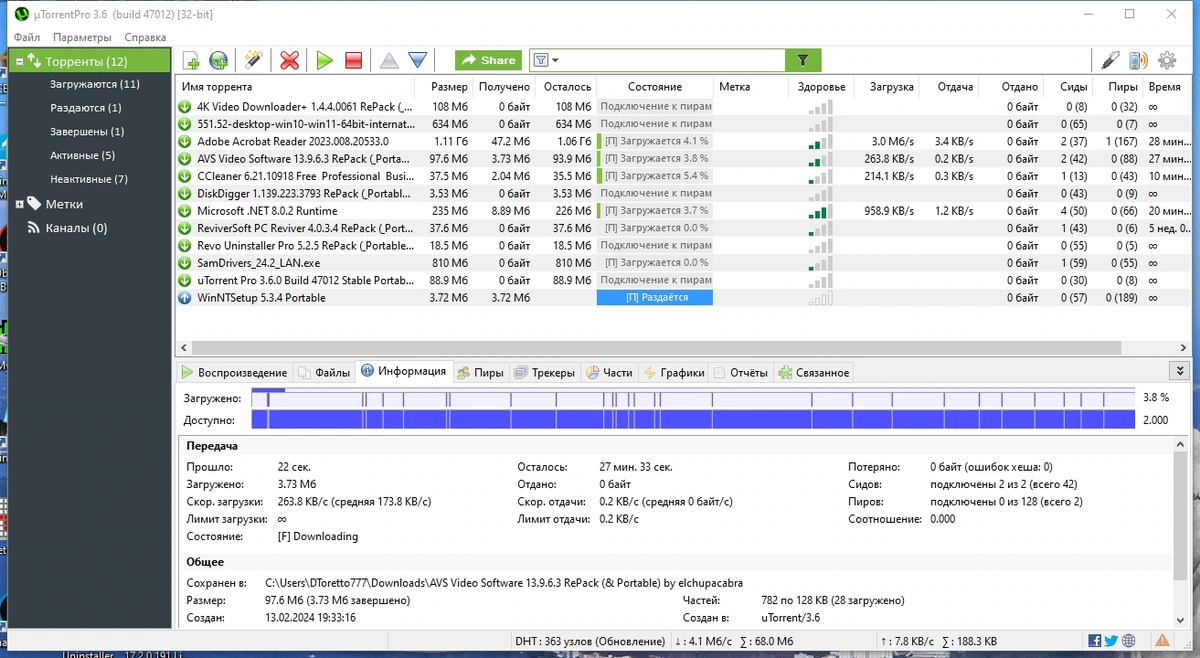
Task: Click the Facebook icon in status bar
Action: [1095, 641]
